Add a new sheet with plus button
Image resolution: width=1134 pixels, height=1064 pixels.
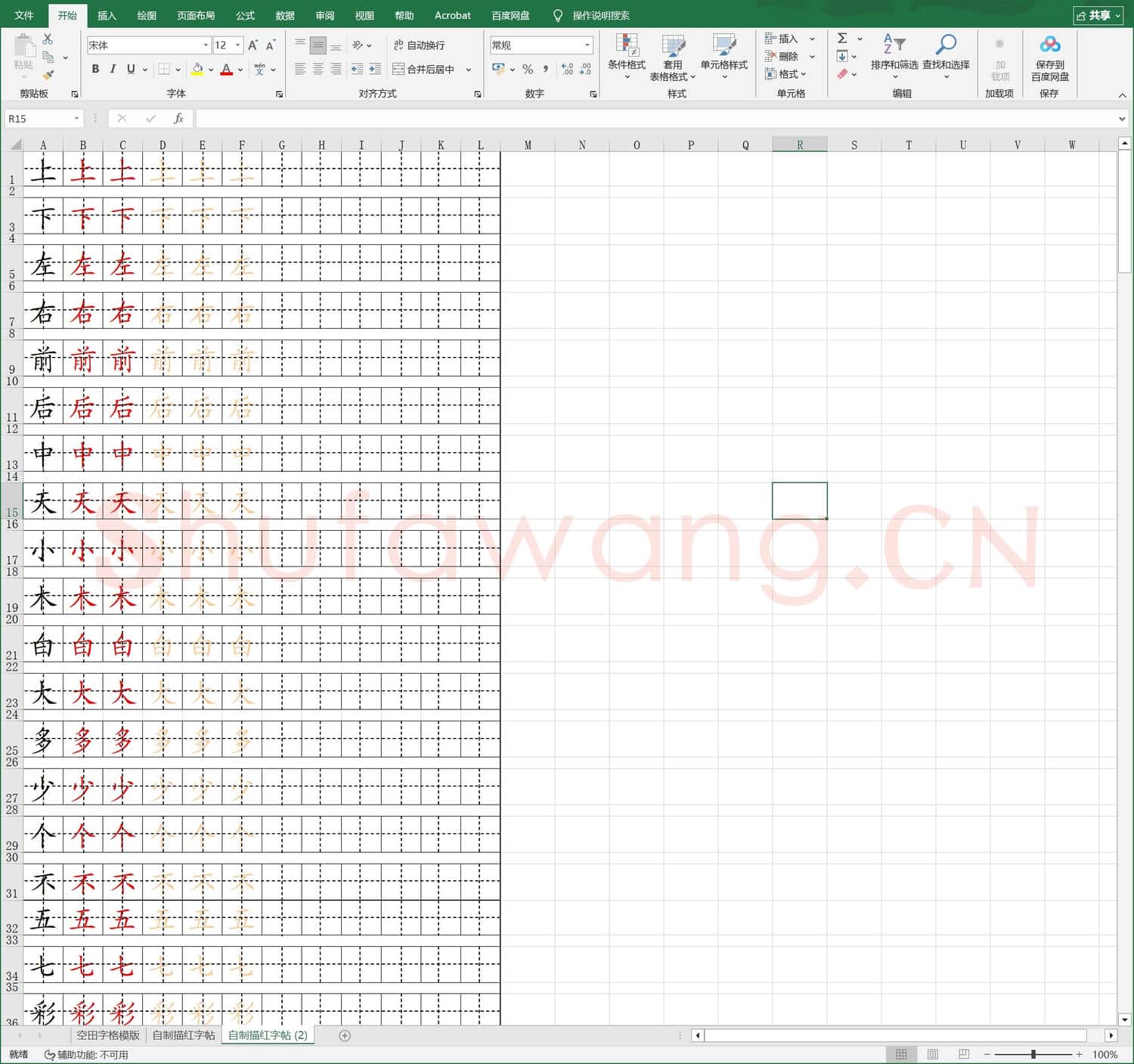click(345, 1035)
